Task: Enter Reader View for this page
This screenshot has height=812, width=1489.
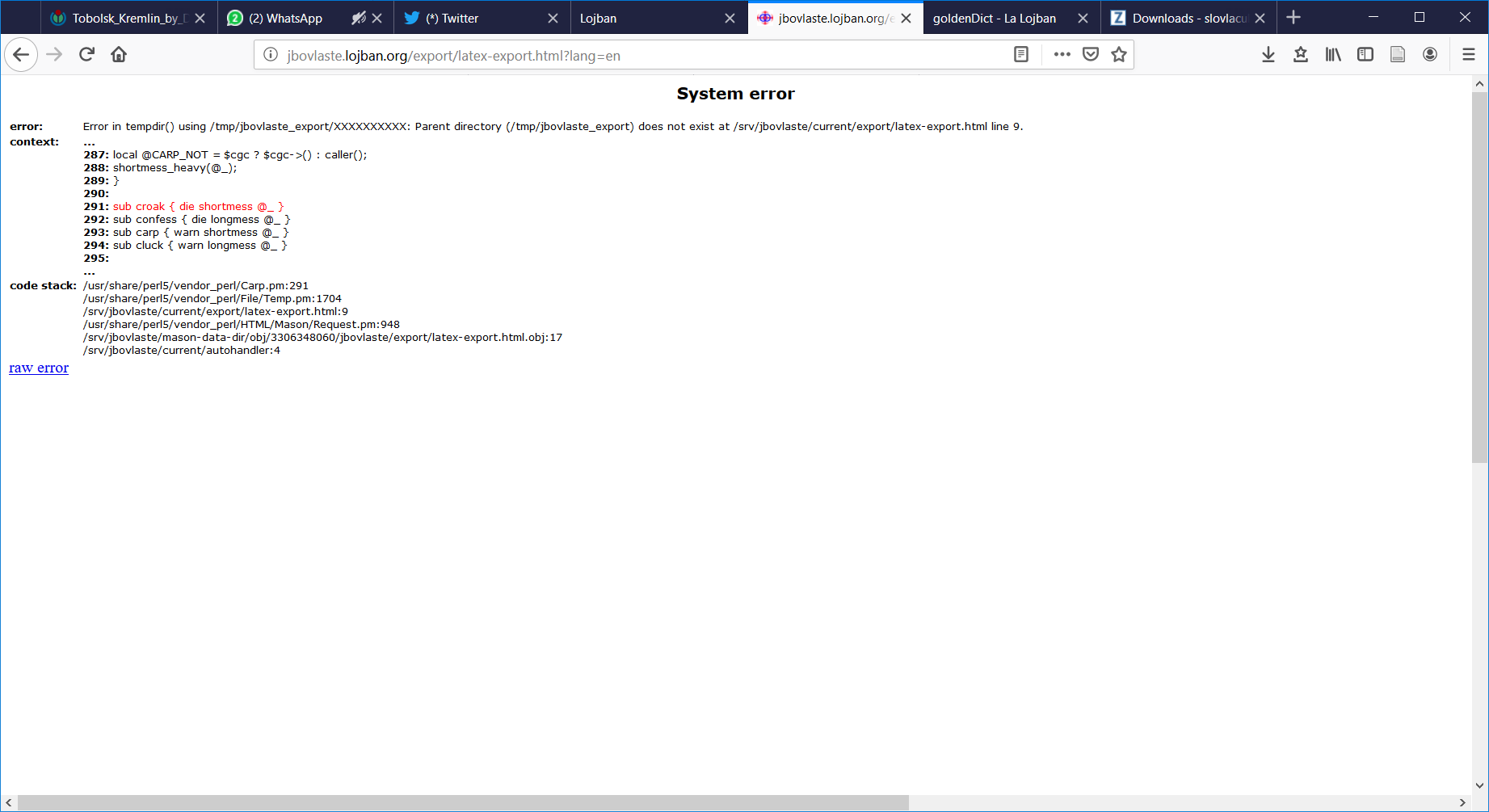Action: [1020, 54]
